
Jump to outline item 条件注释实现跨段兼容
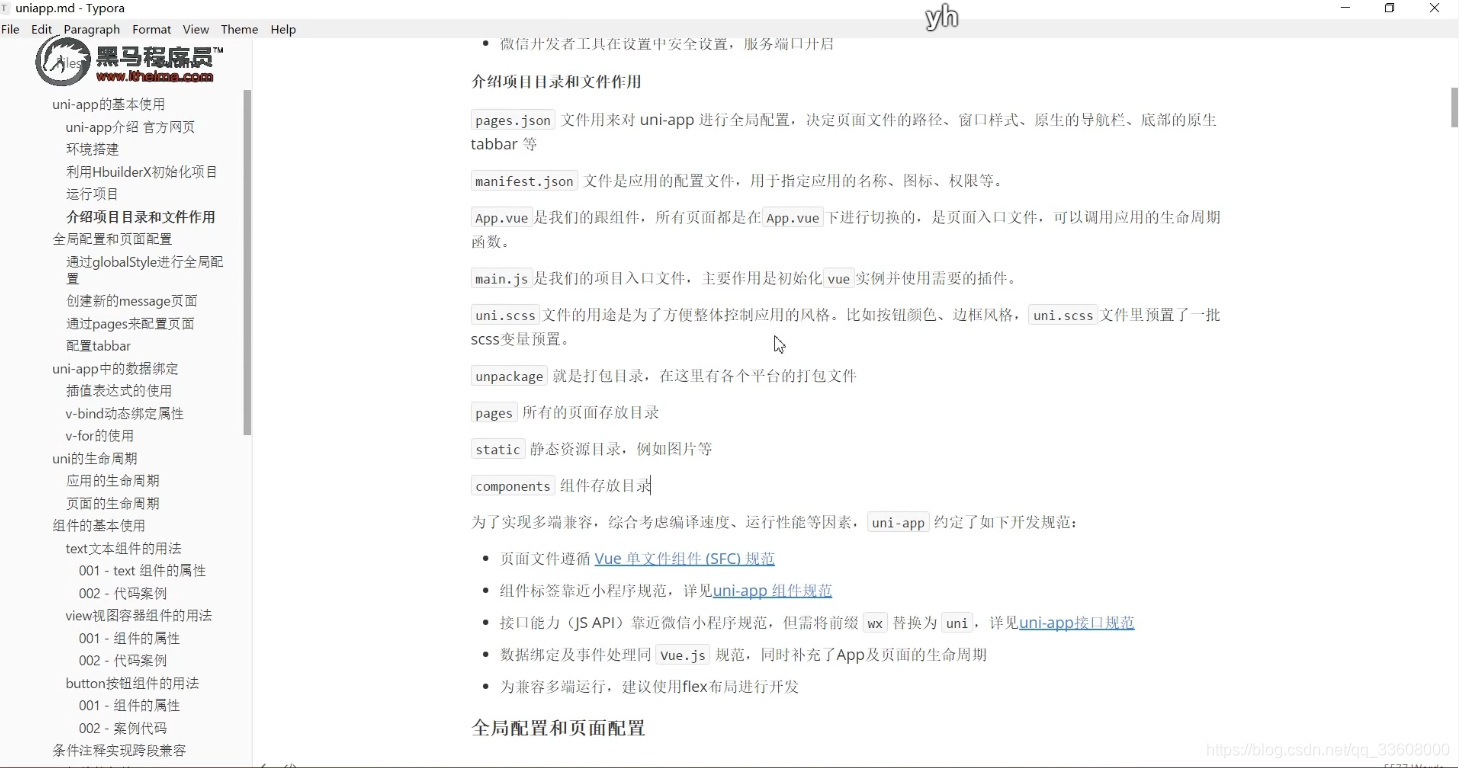pyautogui.click(x=120, y=751)
